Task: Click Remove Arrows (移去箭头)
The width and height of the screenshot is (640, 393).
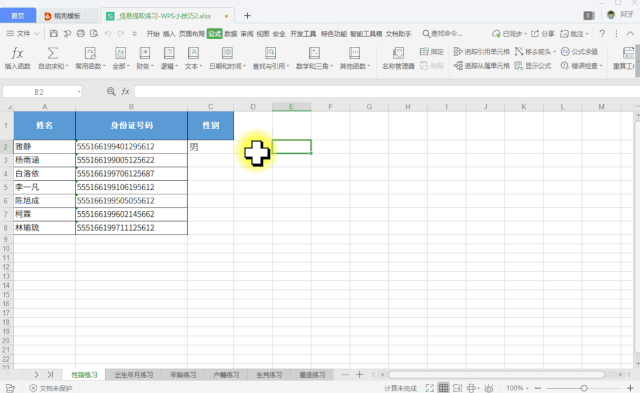Action: (x=535, y=51)
